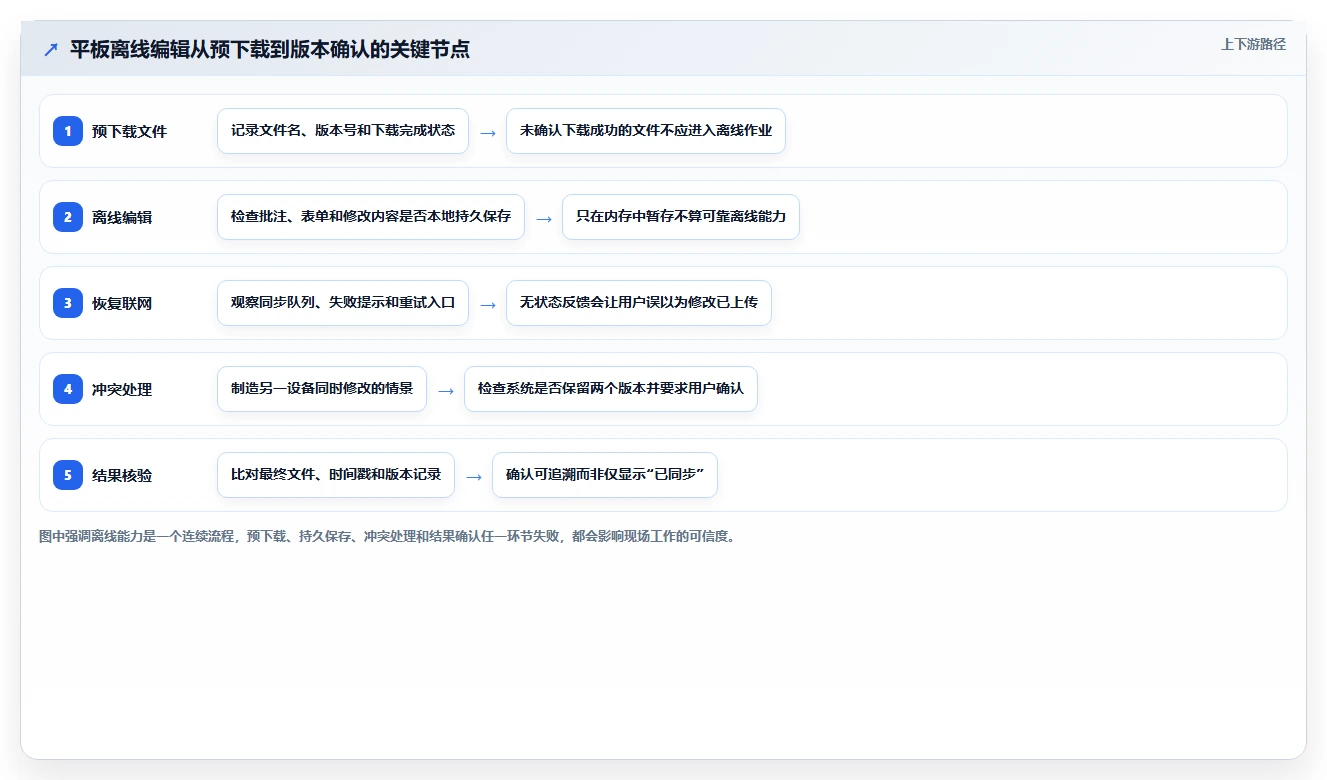Select the 冲突处理 step label
Image resolution: width=1327 pixels, height=780 pixels.
click(x=122, y=389)
